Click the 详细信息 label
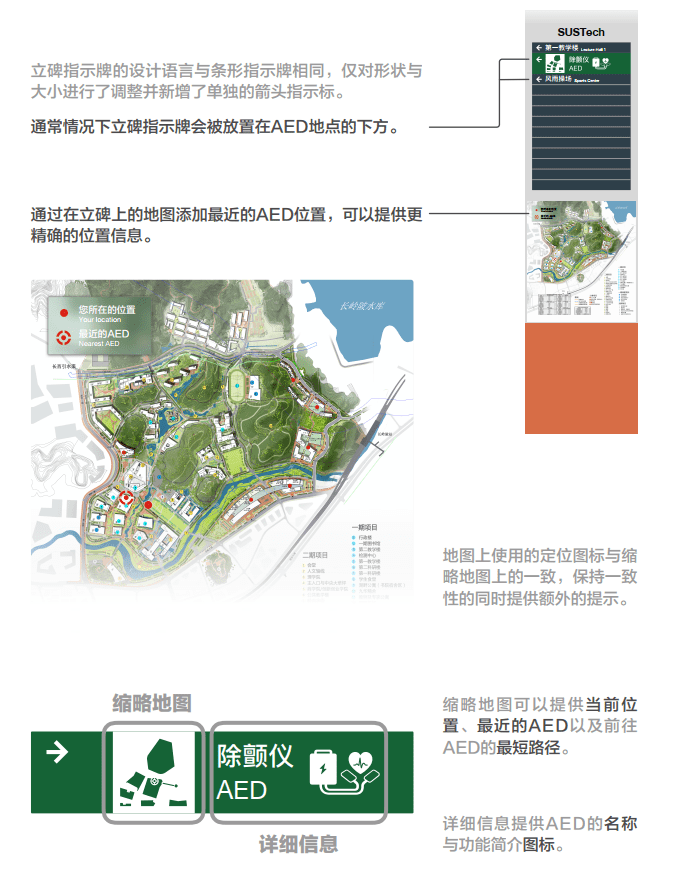 [298, 844]
